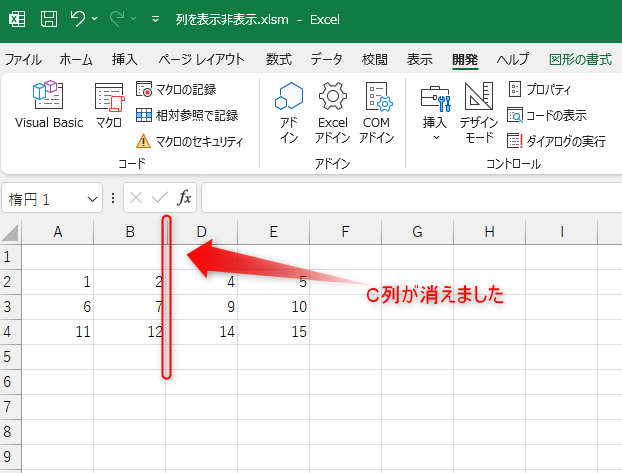Expand the Name Box dropdown arrow
Viewport: 622px width, 473px height.
coord(92,199)
